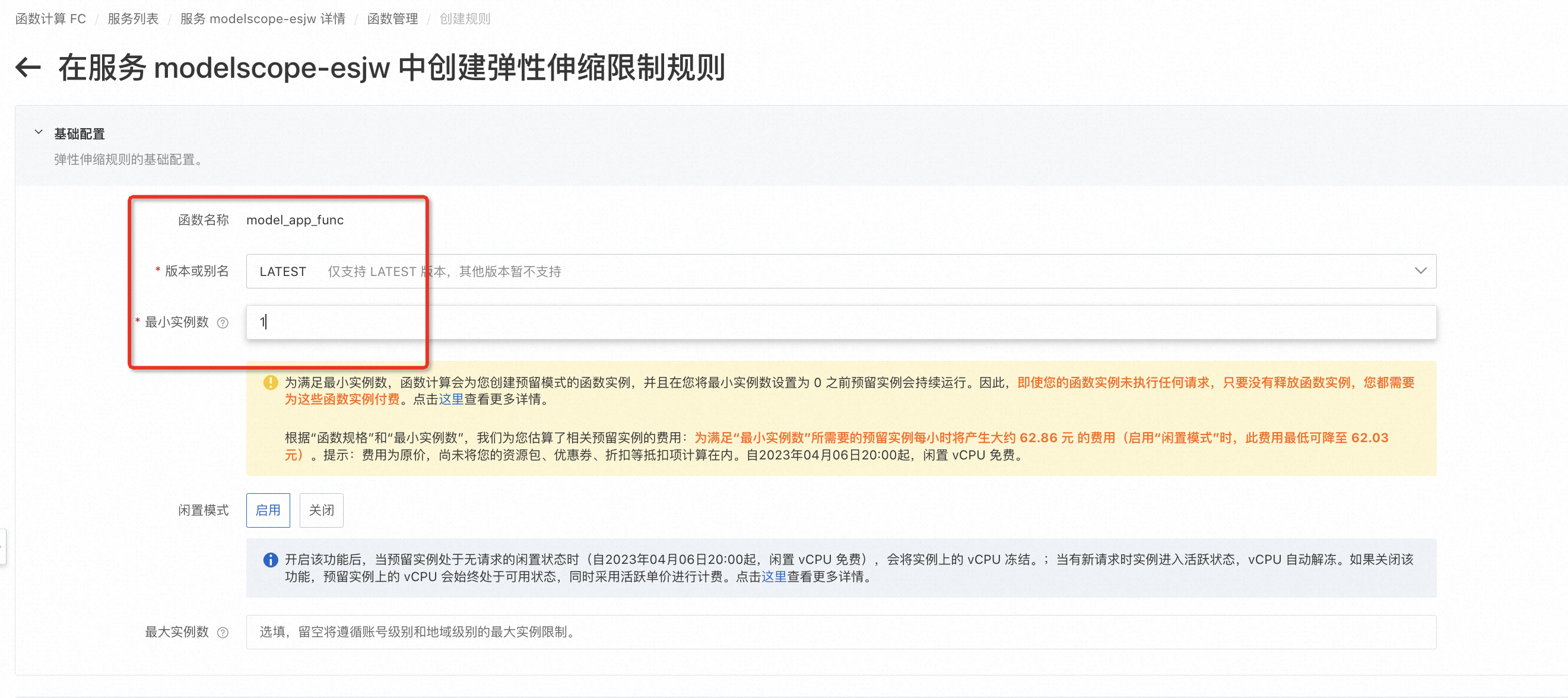Click 这里 link in yellow billing warning
This screenshot has height=698, width=1568.
click(x=451, y=399)
